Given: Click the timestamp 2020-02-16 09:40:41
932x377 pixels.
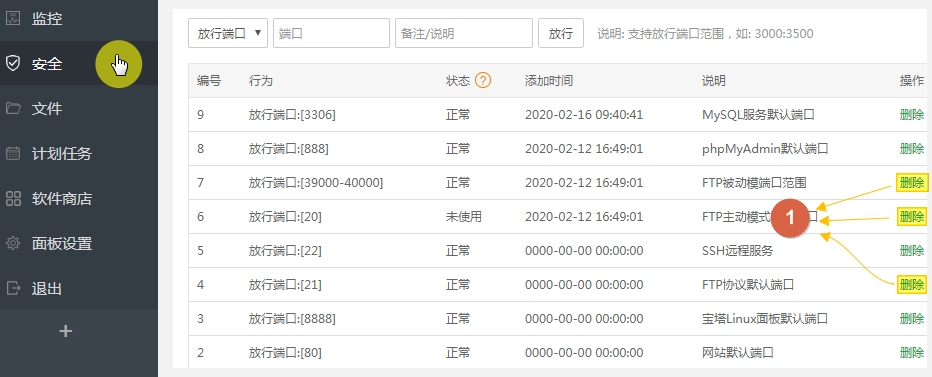Looking at the screenshot, I should pos(584,115).
